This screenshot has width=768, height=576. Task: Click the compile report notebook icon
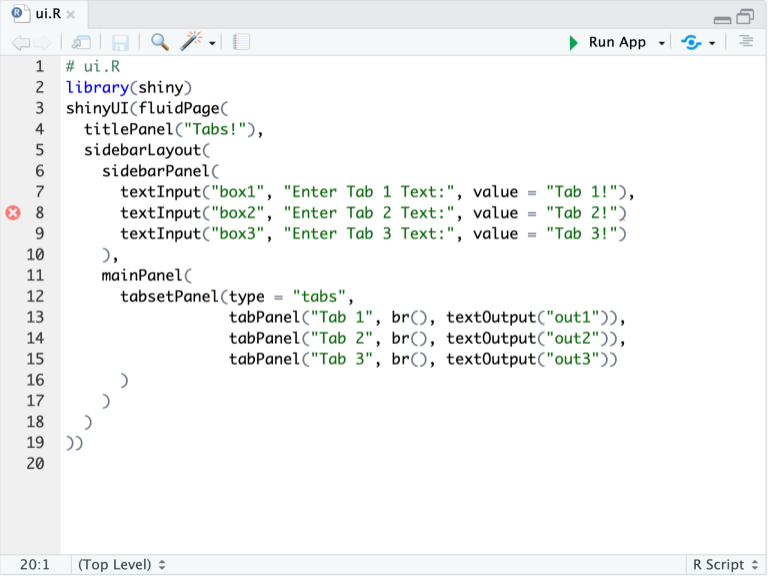point(241,42)
